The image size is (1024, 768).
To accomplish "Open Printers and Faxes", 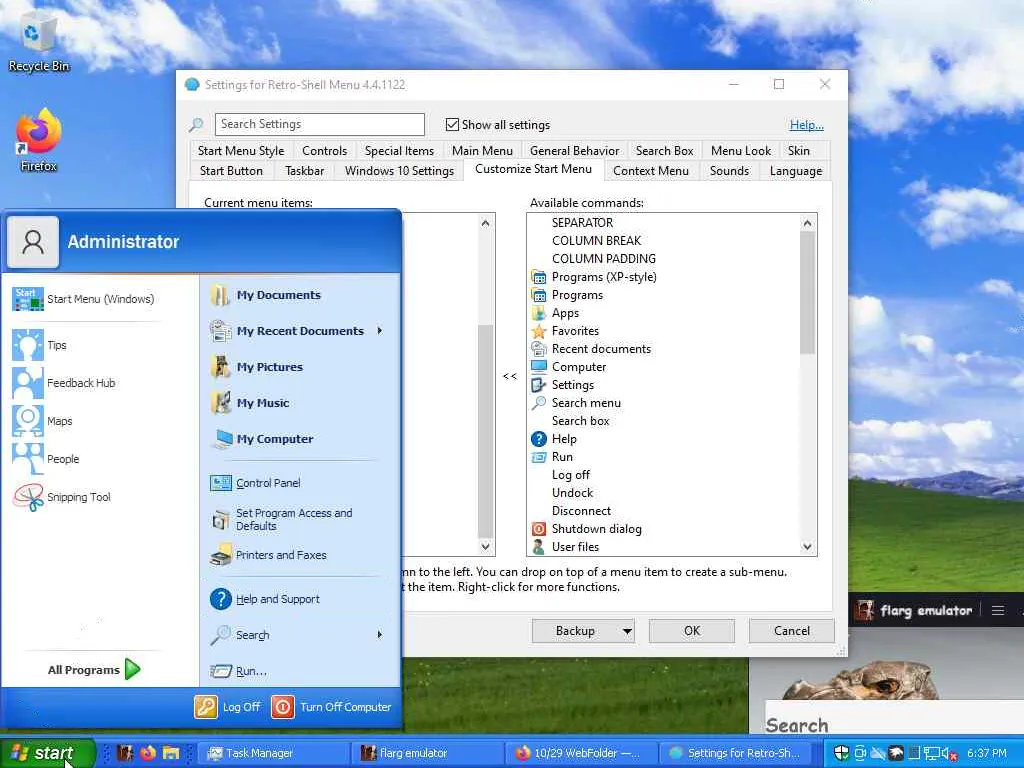I will tap(268, 555).
